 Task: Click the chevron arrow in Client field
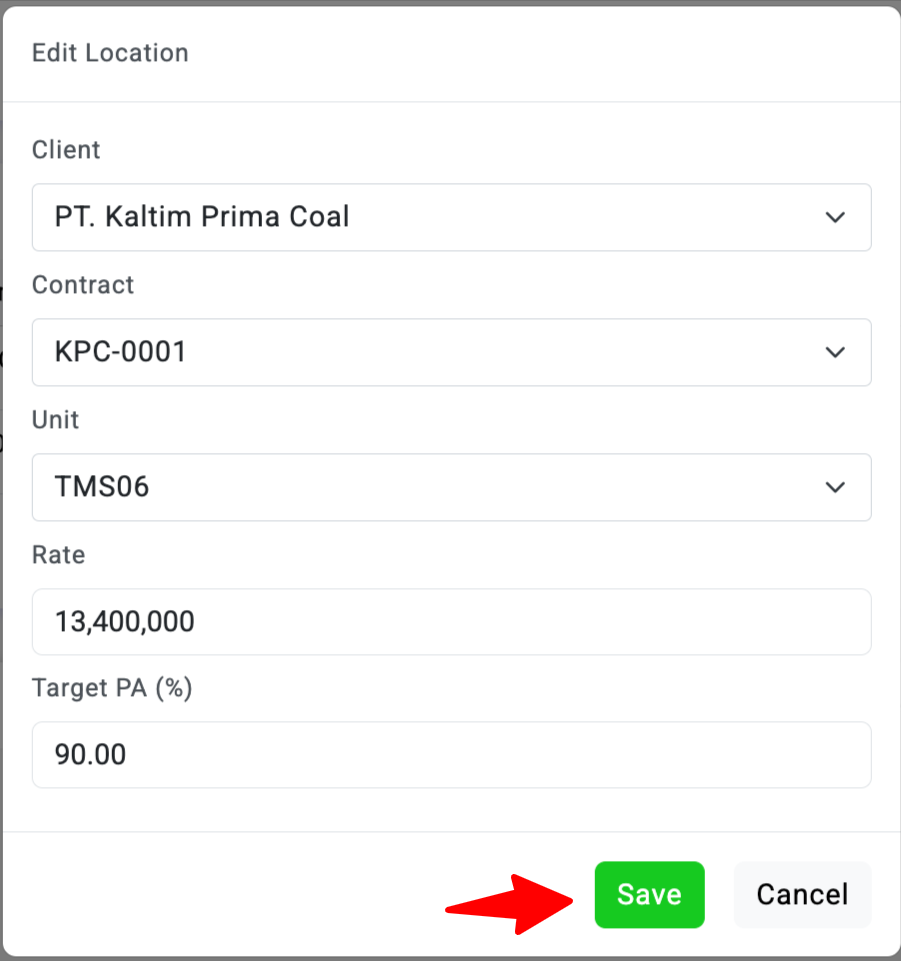(835, 217)
